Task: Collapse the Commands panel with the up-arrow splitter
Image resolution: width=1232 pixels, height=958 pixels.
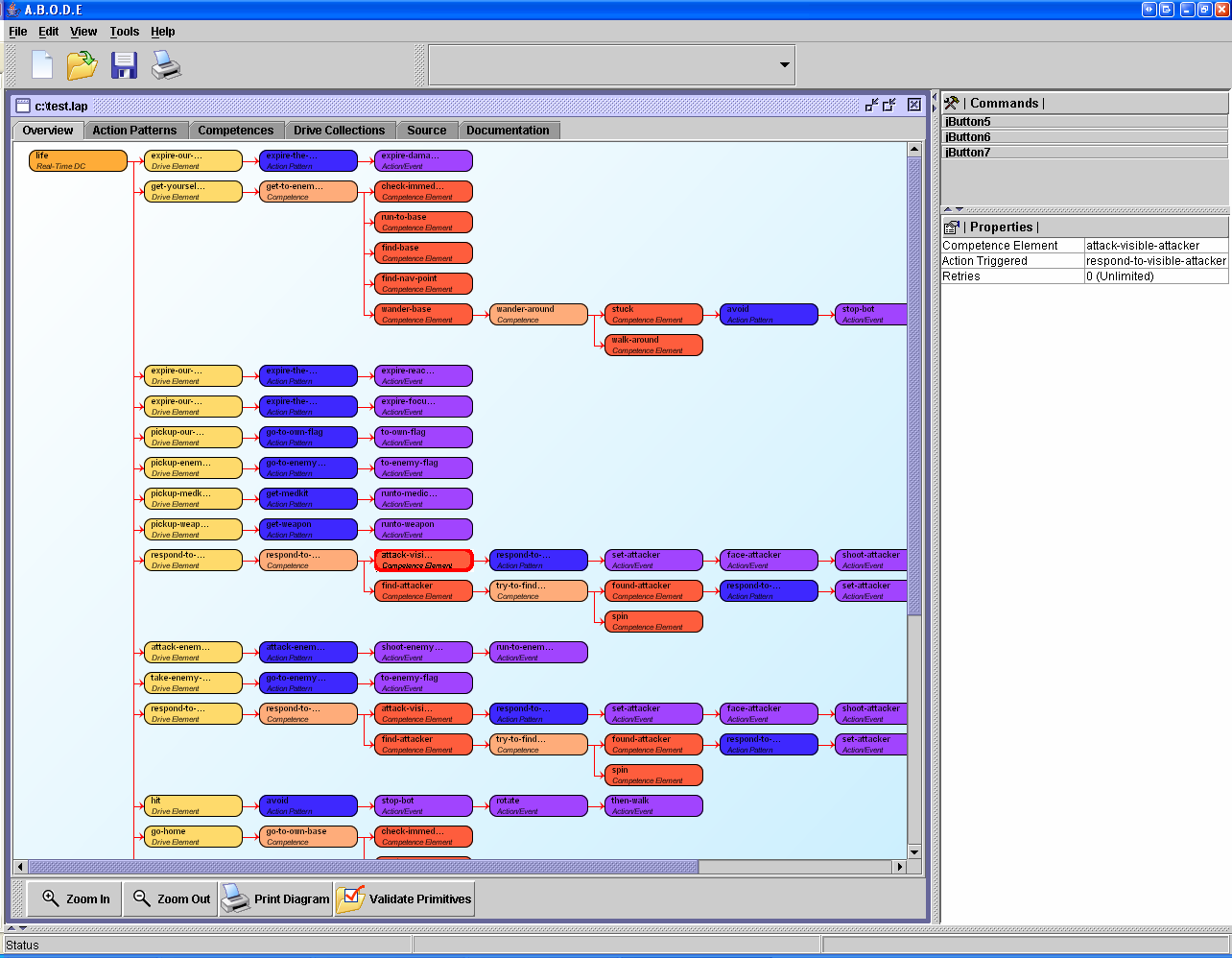Action: click(948, 209)
